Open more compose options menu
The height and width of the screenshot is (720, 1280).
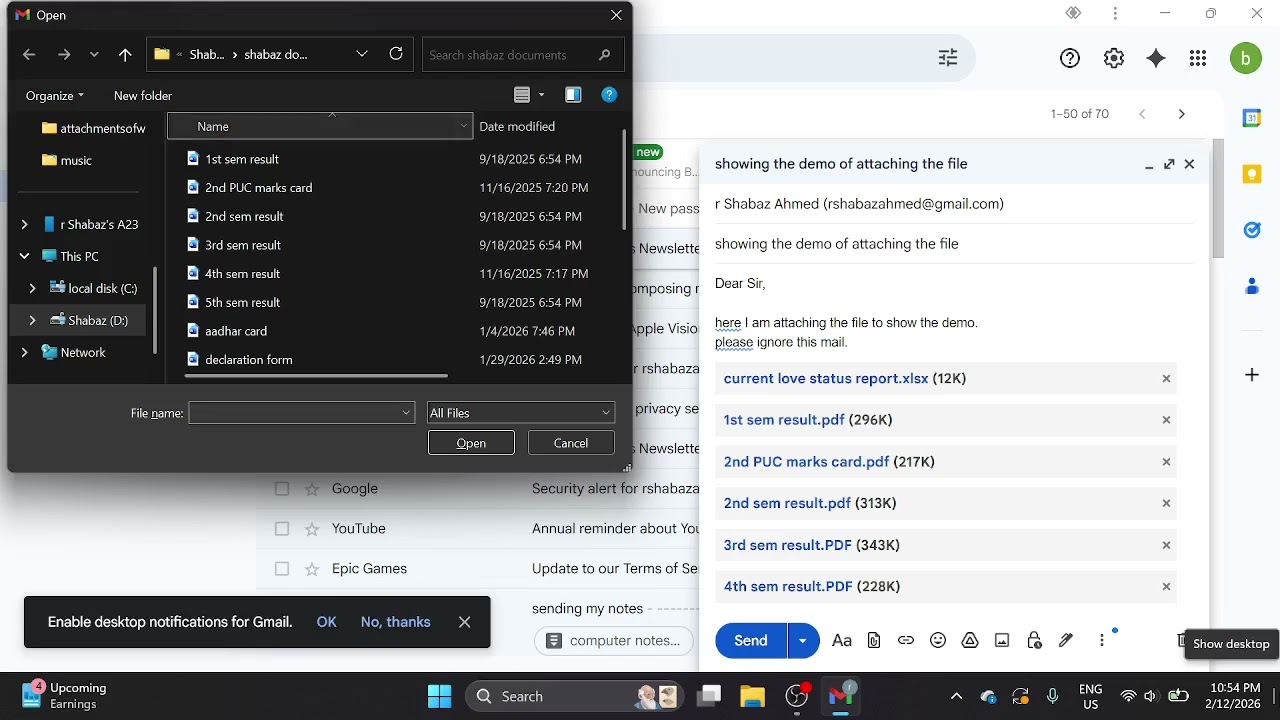coord(1102,641)
